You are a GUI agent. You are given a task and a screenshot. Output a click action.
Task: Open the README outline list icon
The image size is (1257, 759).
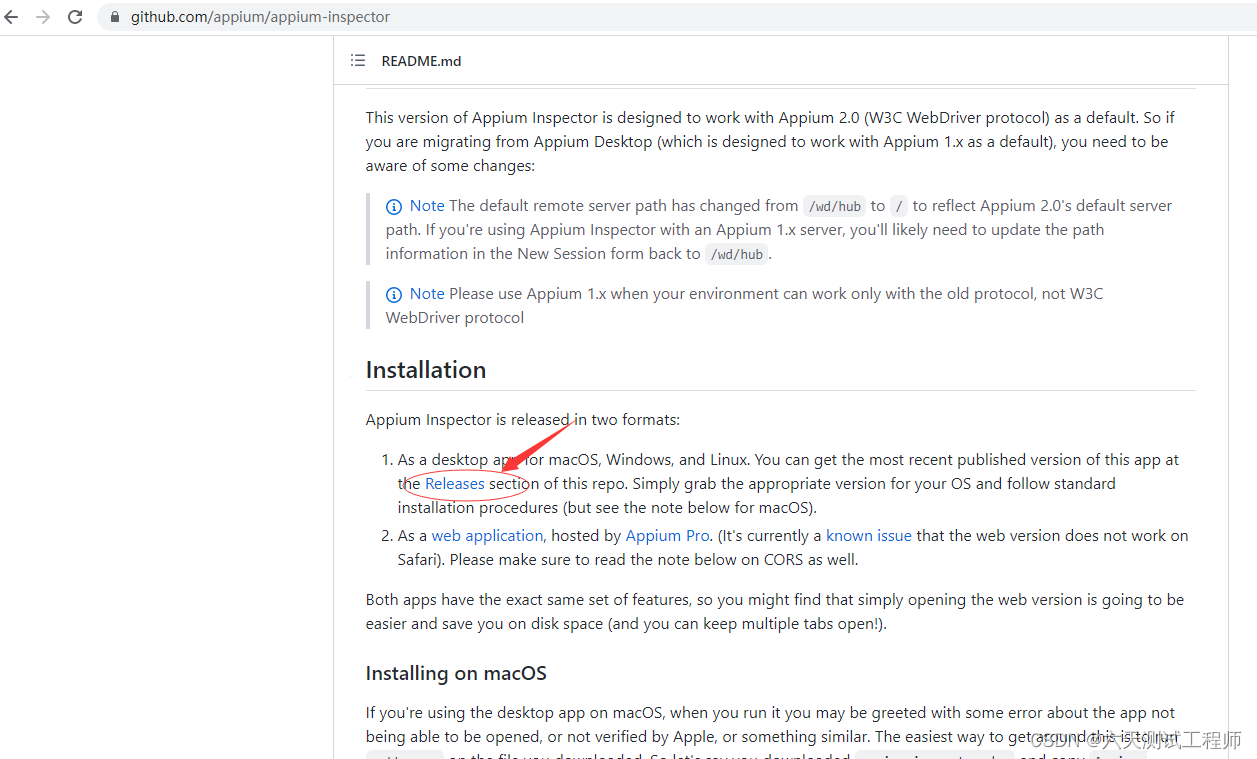click(358, 61)
